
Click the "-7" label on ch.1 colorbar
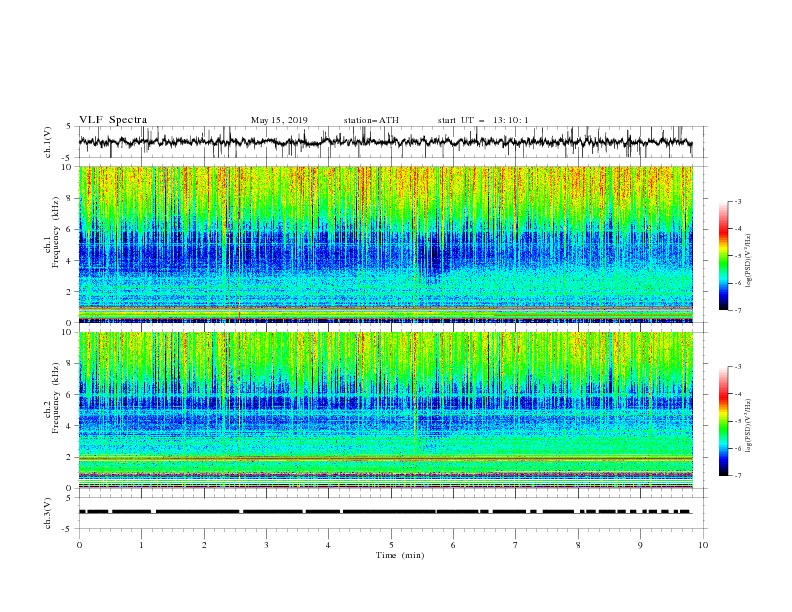click(x=737, y=310)
